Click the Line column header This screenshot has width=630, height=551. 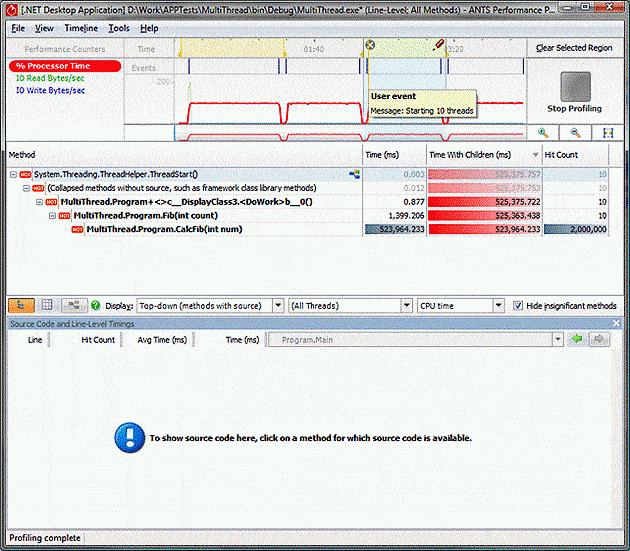[x=35, y=340]
